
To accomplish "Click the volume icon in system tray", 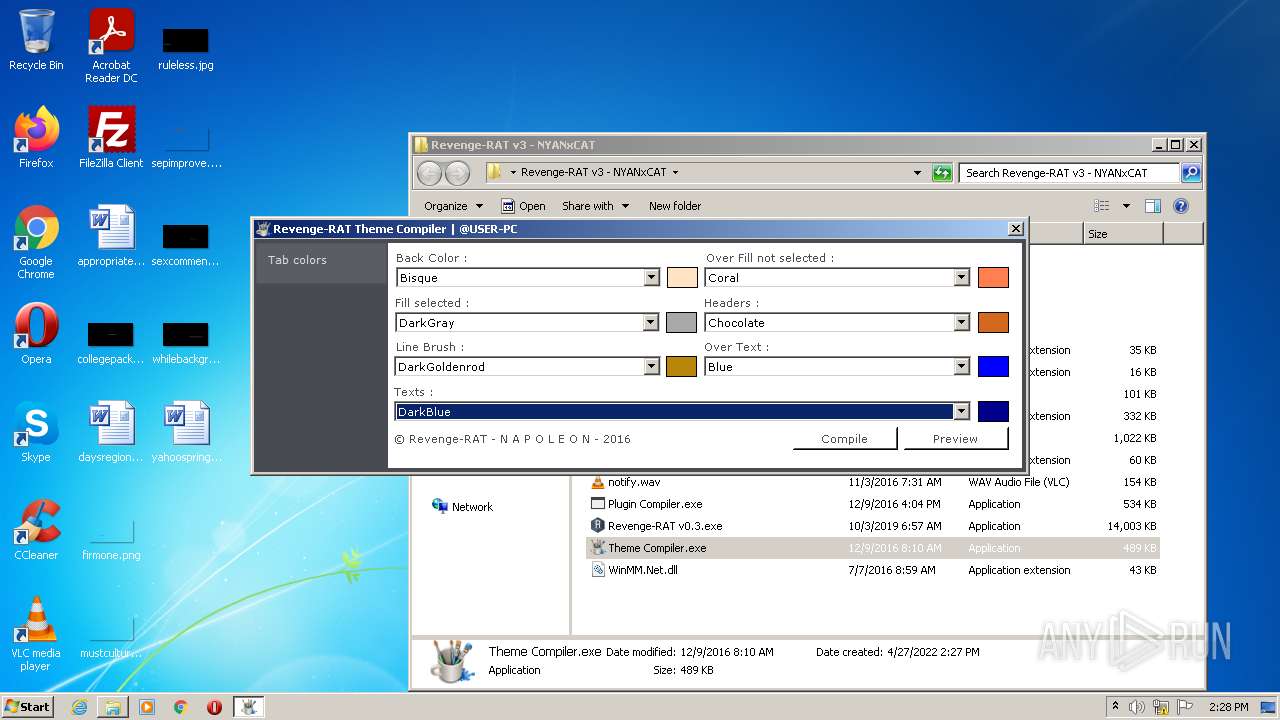I will pos(1137,707).
